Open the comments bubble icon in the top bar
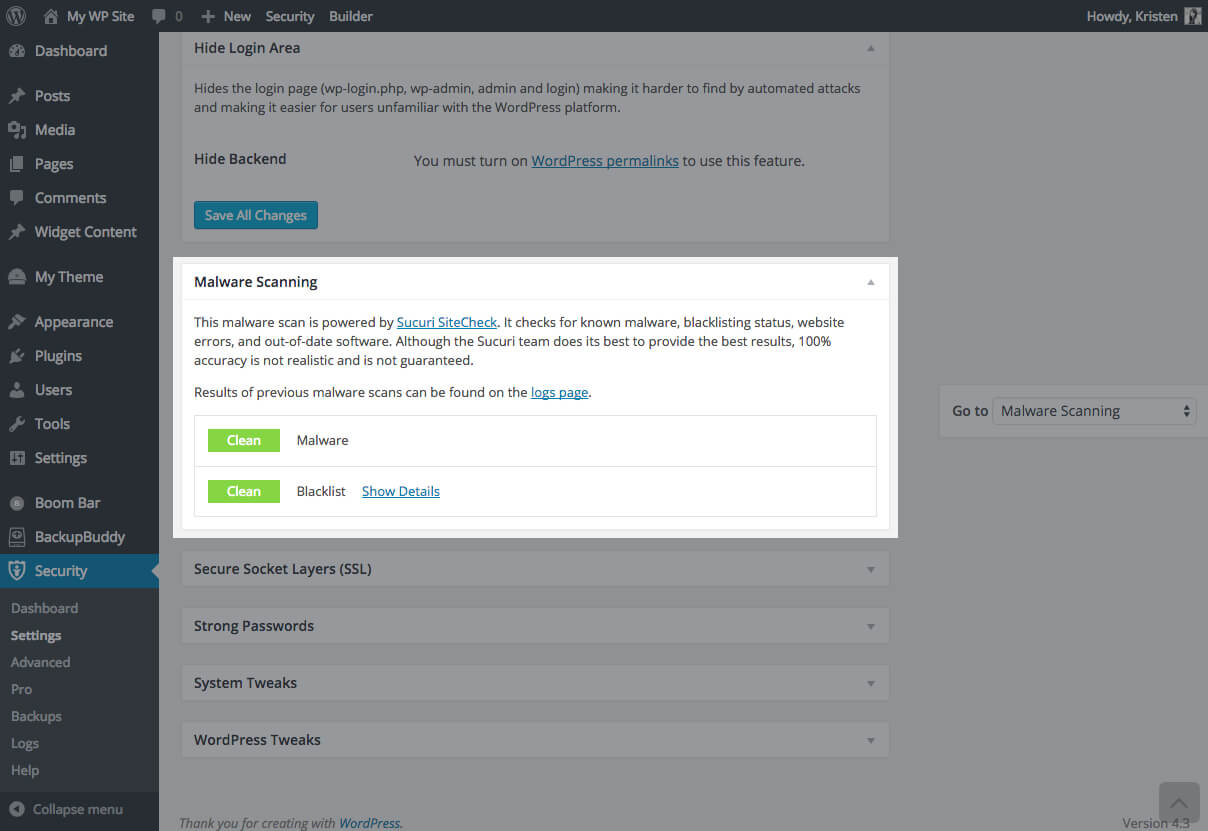The image size is (1208, 831). pos(160,16)
